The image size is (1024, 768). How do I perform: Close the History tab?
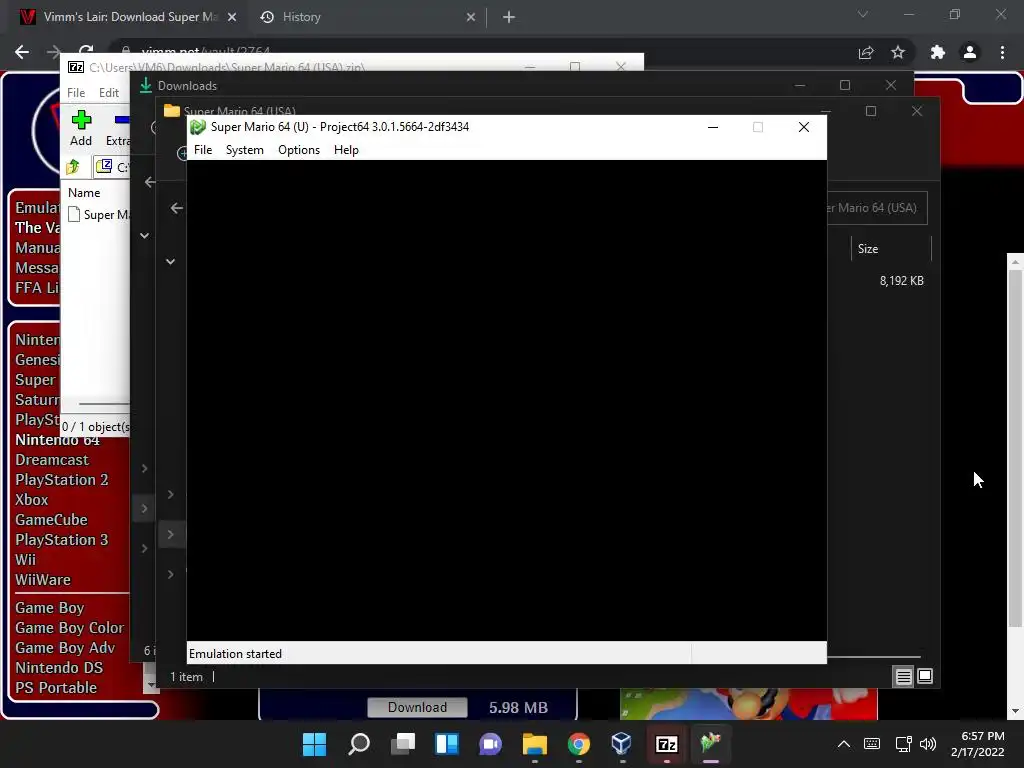(471, 17)
